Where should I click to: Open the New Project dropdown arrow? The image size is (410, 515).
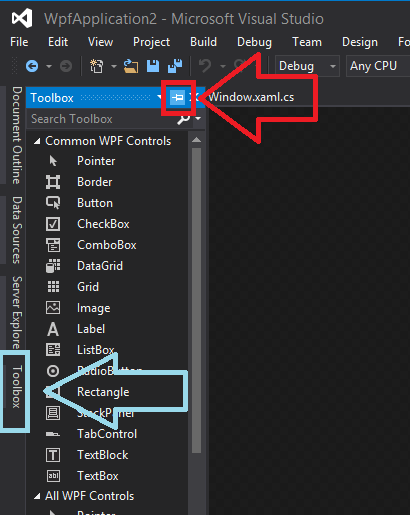click(x=114, y=66)
